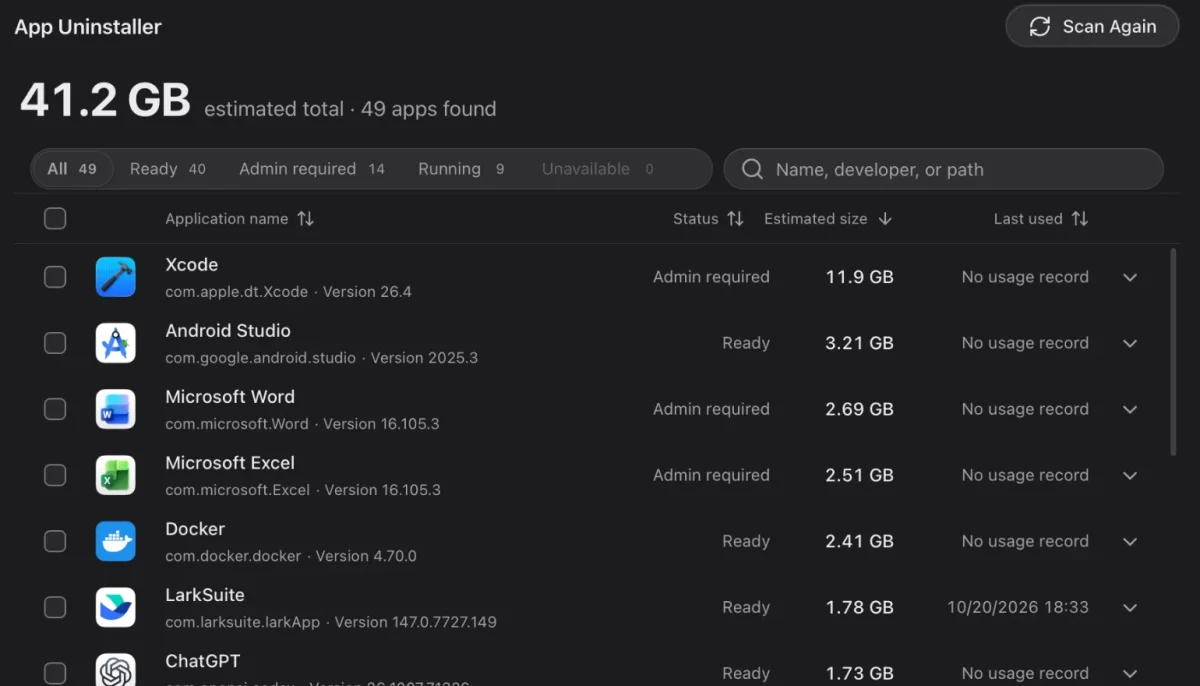Click the Android Studio app icon

pos(116,343)
